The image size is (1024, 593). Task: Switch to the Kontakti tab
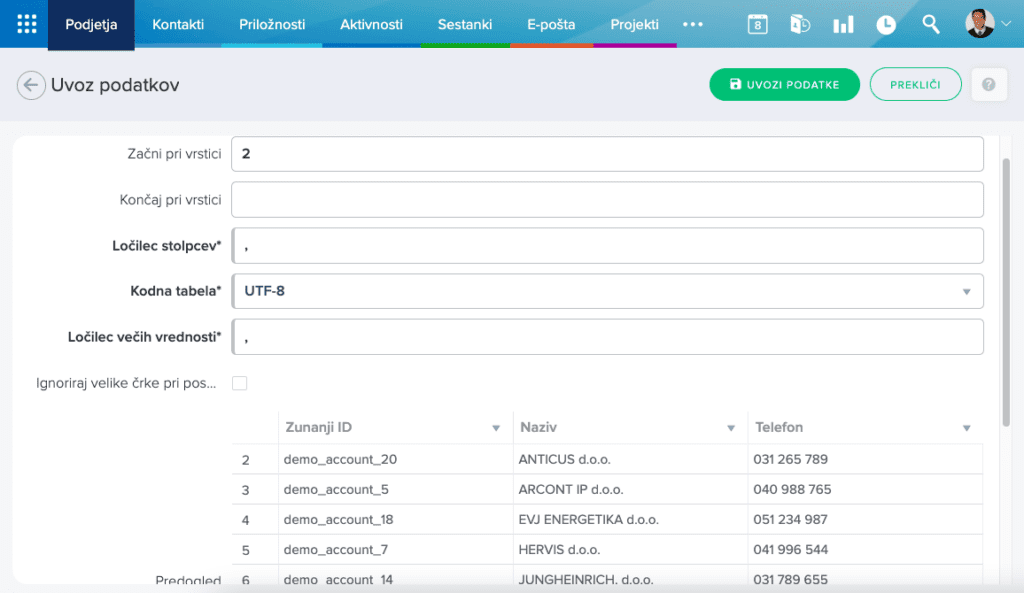pyautogui.click(x=178, y=25)
